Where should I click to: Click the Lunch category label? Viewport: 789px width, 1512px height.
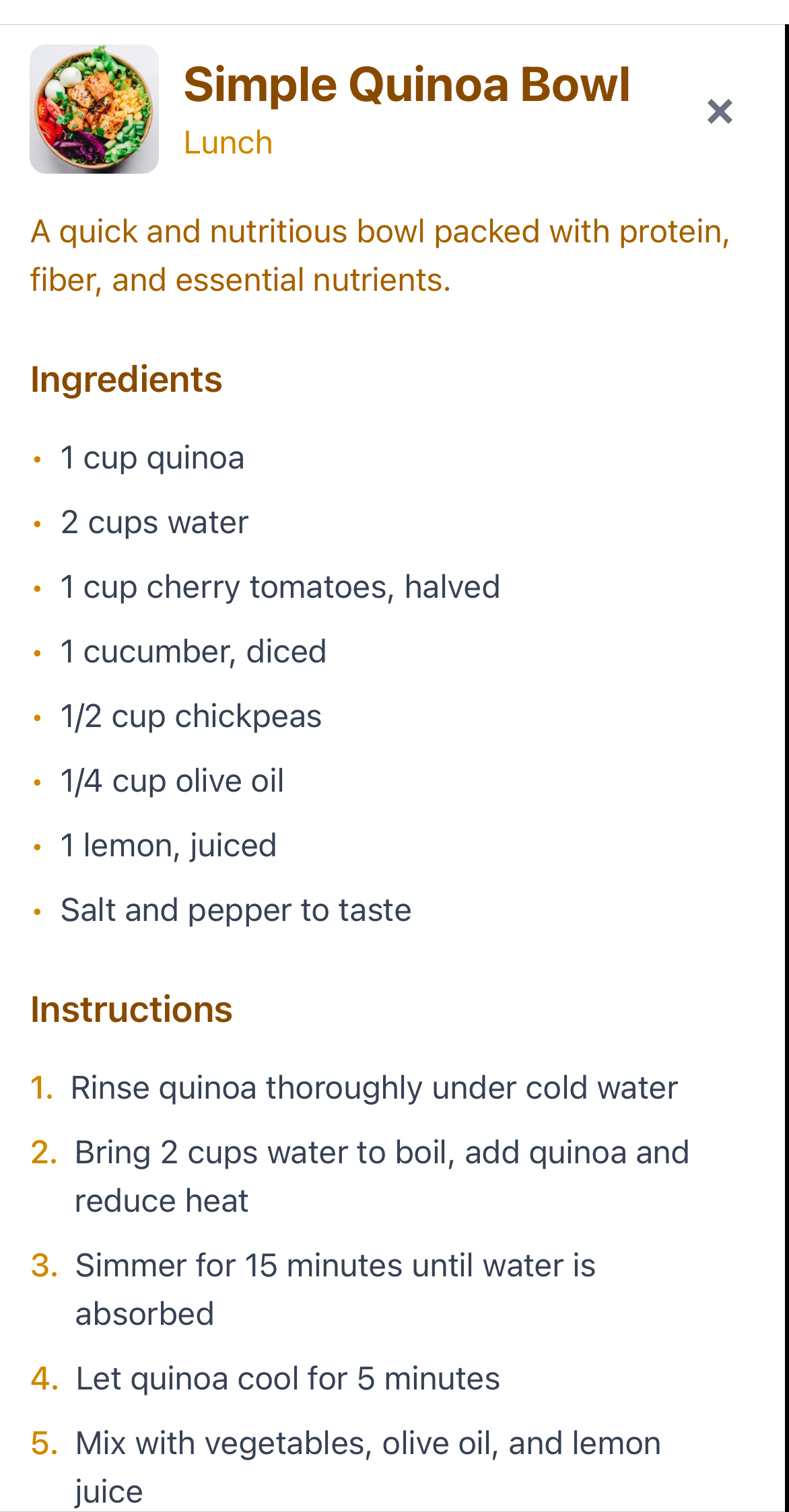pyautogui.click(x=228, y=143)
